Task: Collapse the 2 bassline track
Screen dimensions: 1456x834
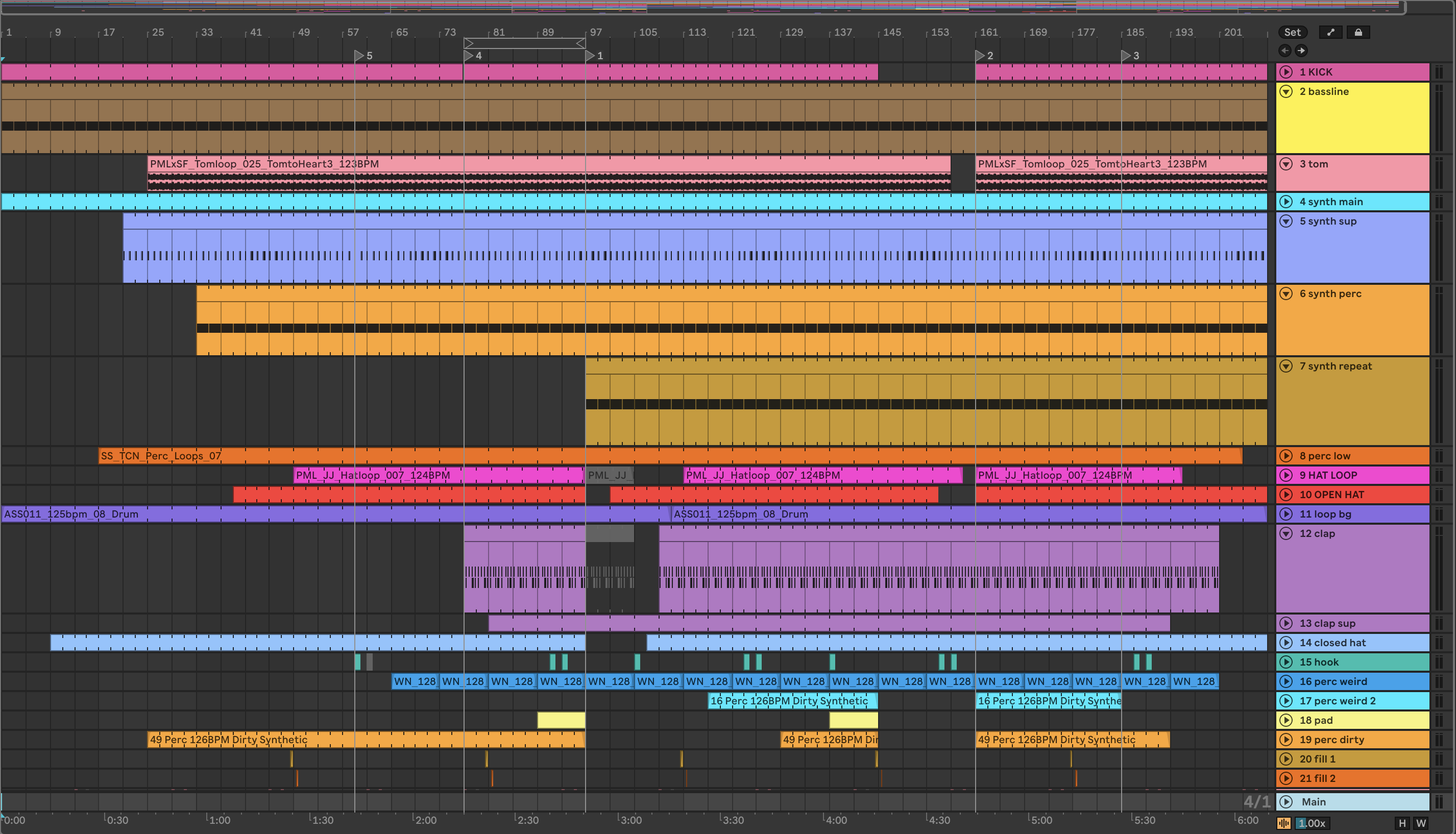Action: 1286,91
